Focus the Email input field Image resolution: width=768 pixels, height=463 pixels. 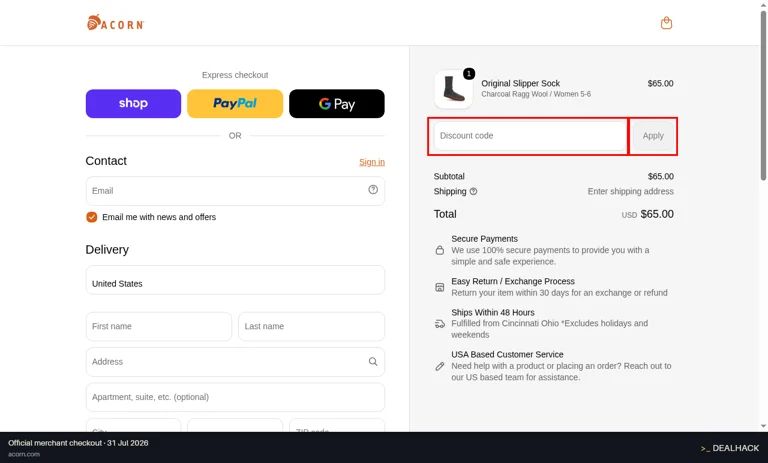pyautogui.click(x=235, y=191)
